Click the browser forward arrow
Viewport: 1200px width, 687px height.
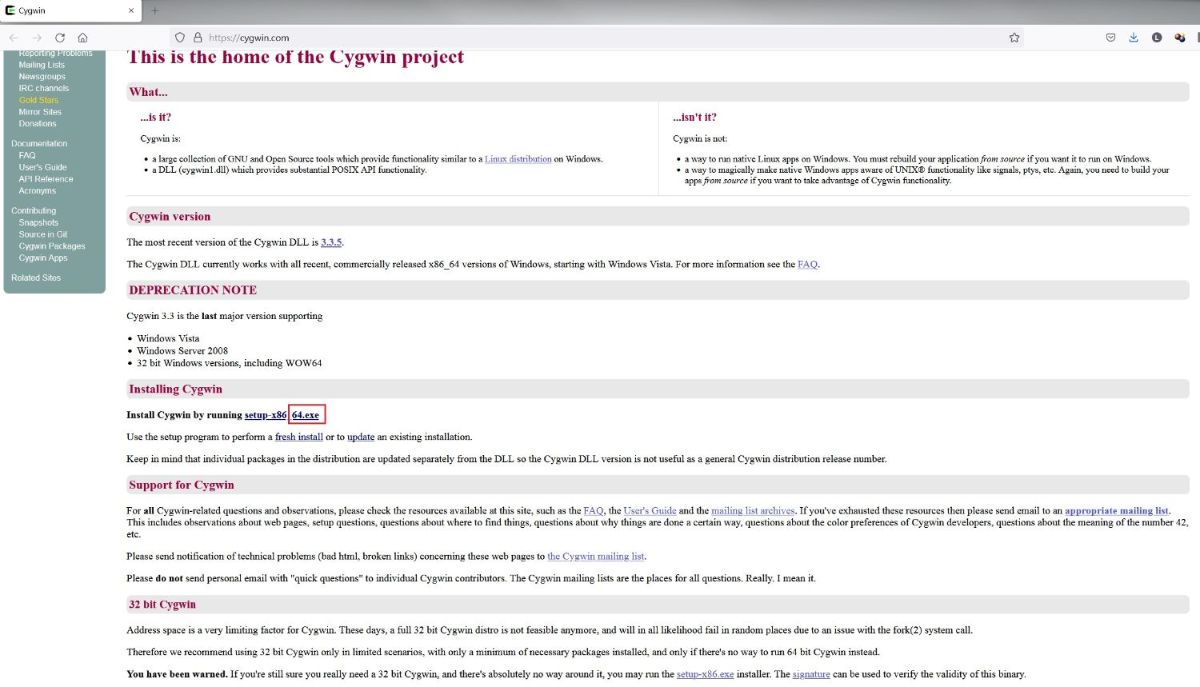click(37, 37)
